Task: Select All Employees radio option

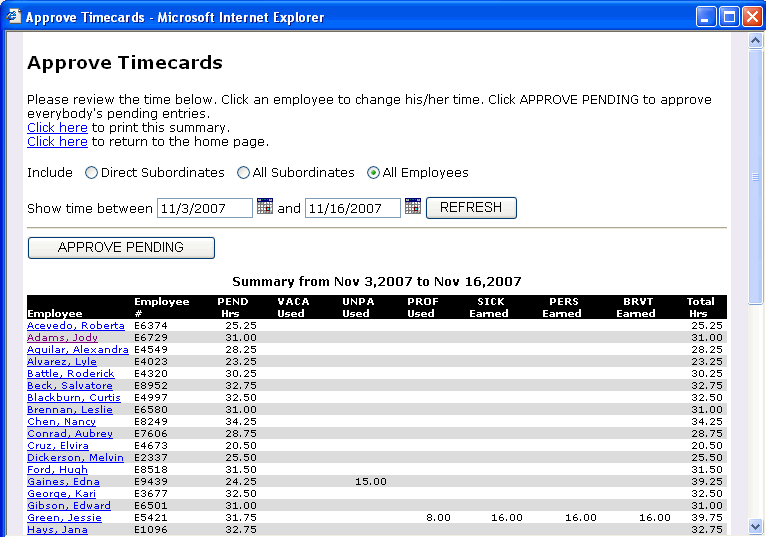Action: (x=374, y=173)
